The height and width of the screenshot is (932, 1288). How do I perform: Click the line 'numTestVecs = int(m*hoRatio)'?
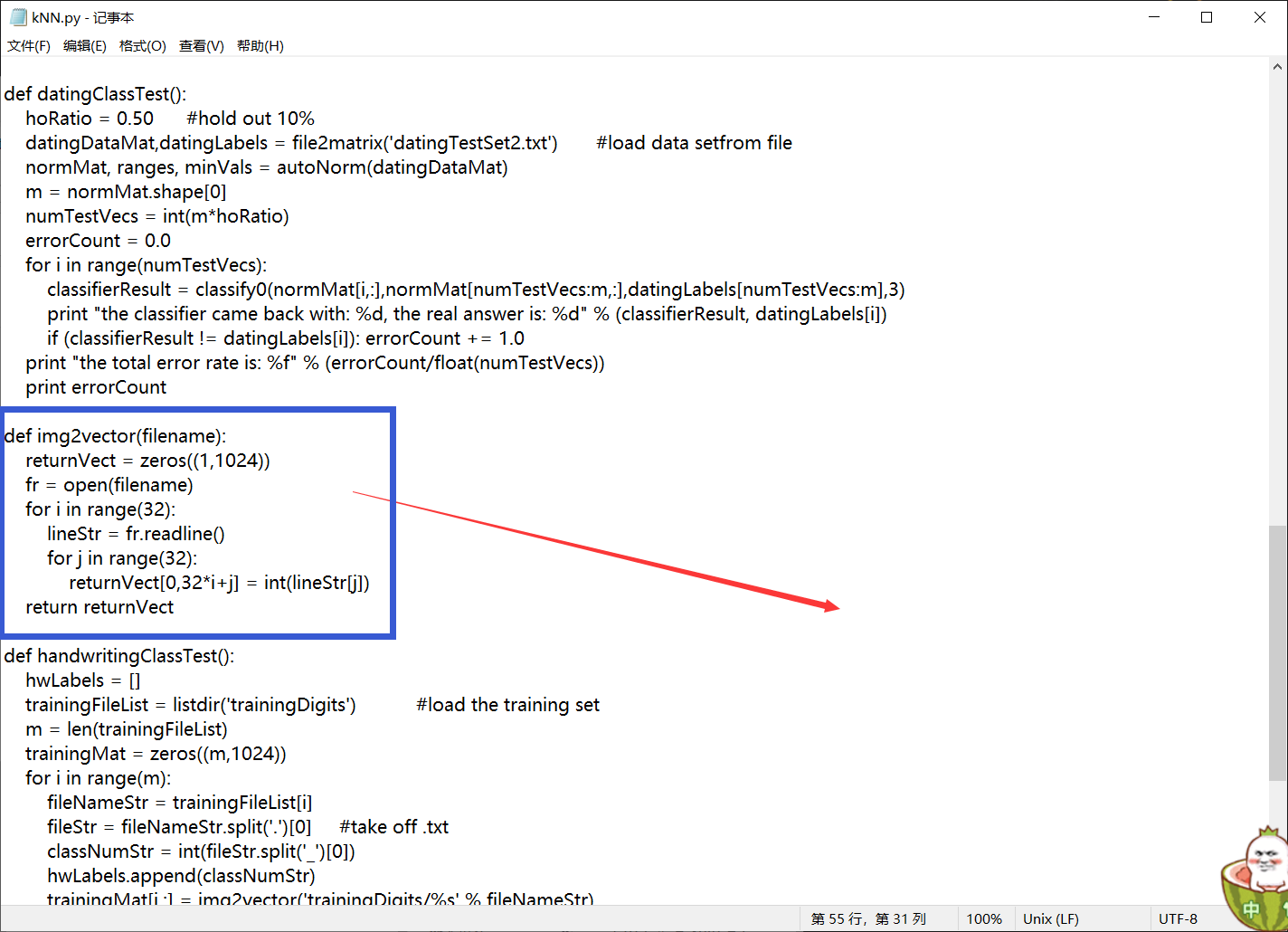tap(157, 216)
